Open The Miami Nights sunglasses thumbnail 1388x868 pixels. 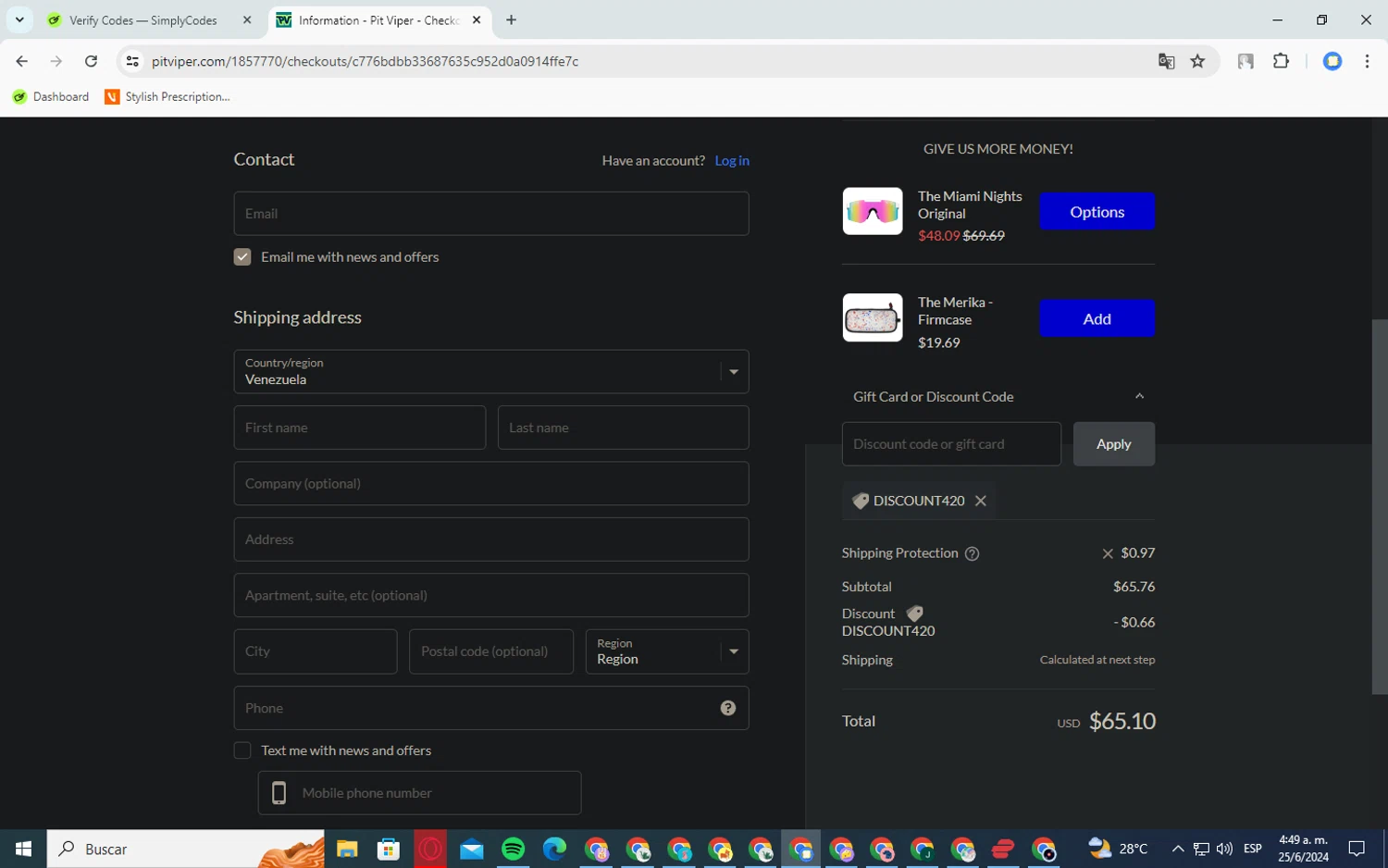873,211
